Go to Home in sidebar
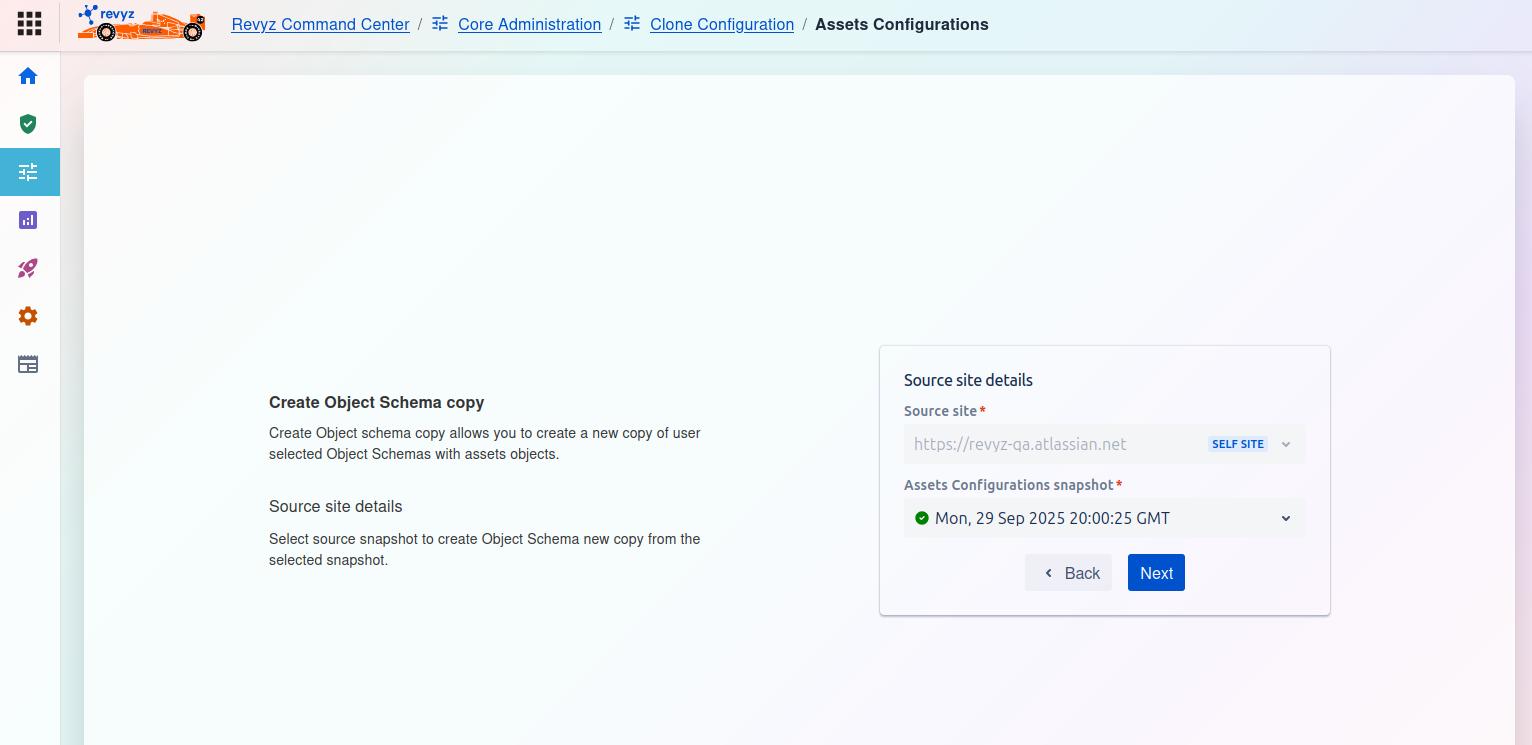This screenshot has width=1532, height=745. [x=28, y=76]
